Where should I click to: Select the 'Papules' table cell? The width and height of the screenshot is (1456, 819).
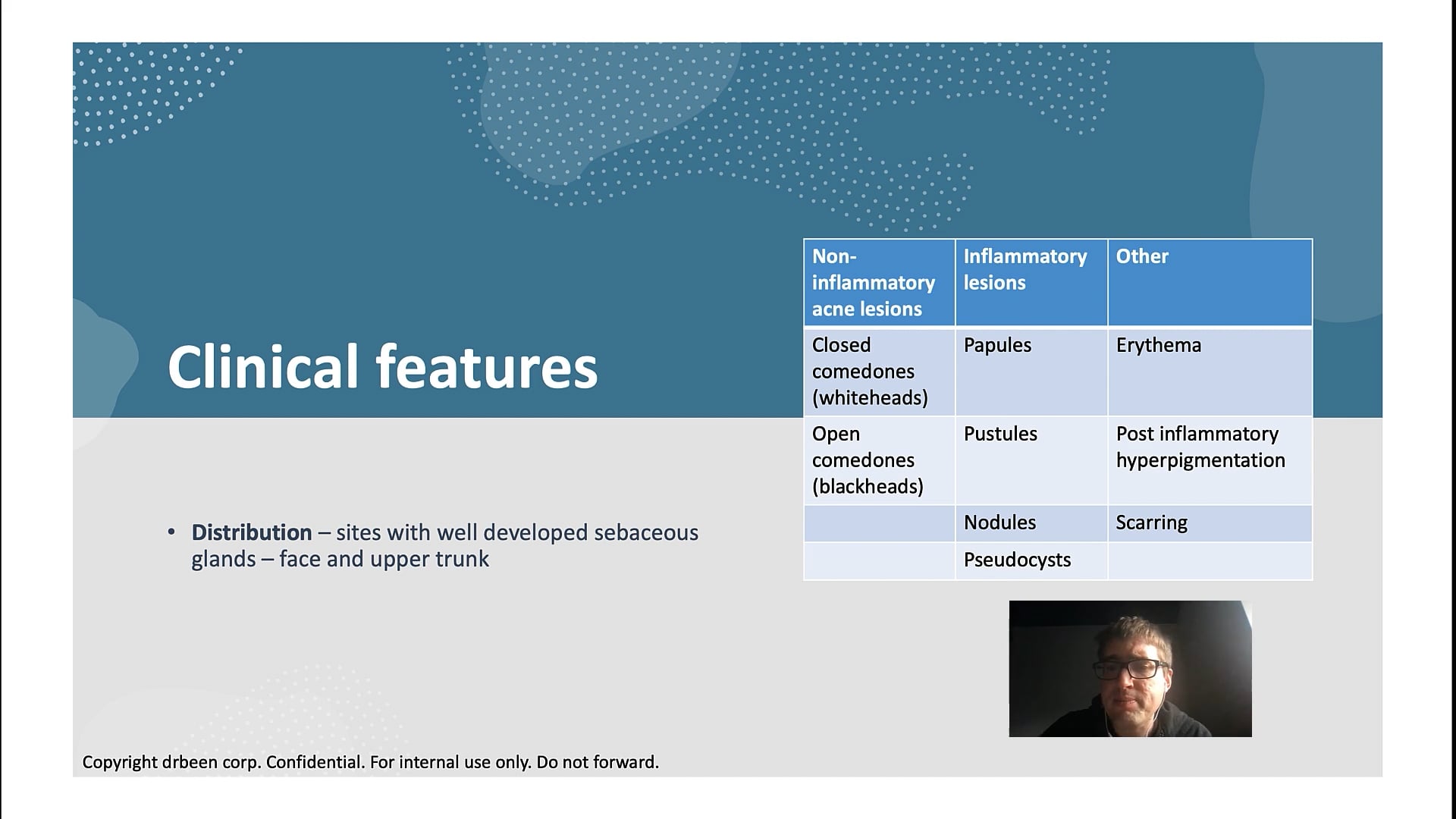tap(1031, 372)
